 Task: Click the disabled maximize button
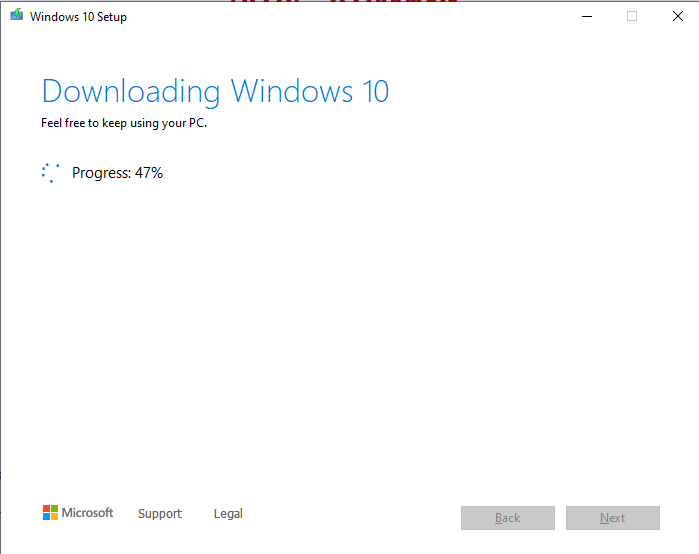pyautogui.click(x=632, y=16)
